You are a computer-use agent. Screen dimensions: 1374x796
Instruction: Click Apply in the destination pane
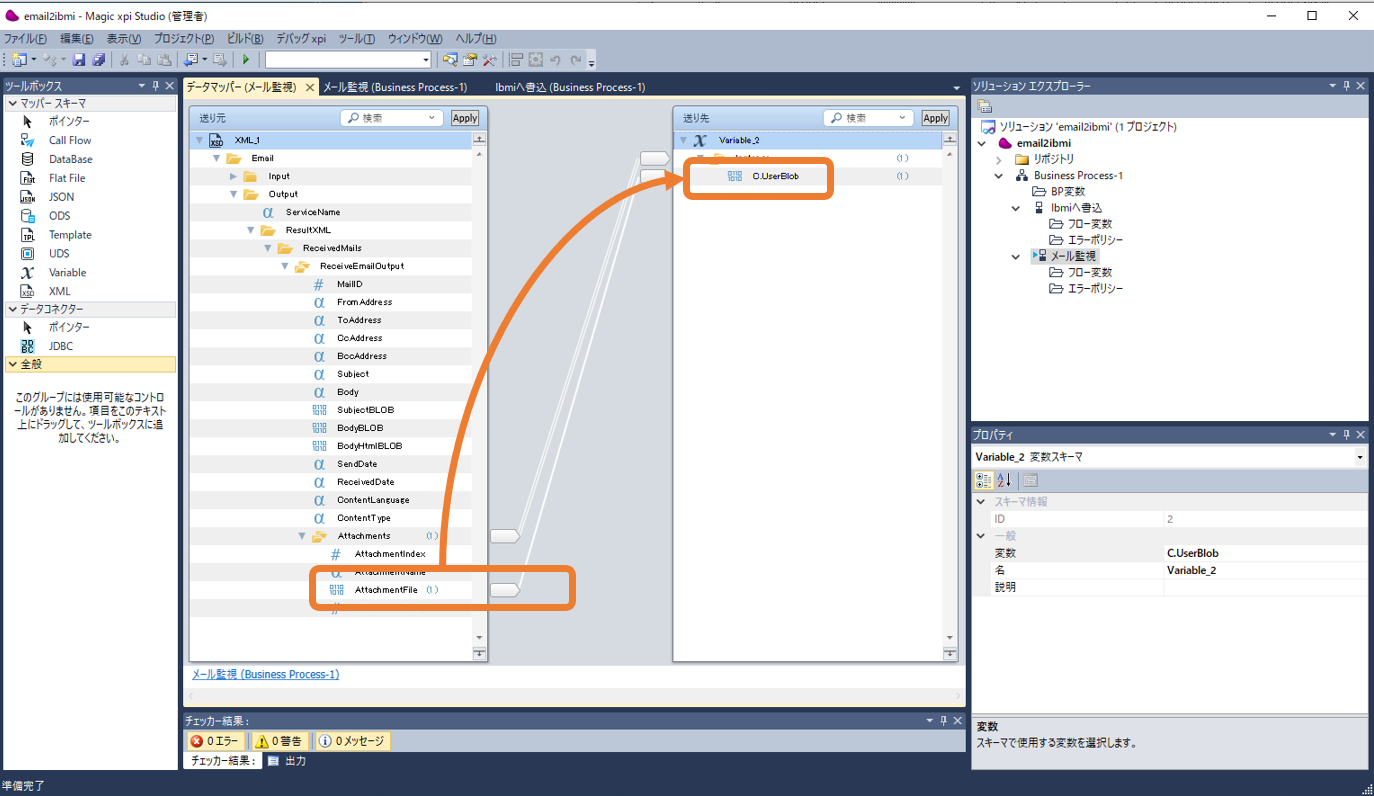[935, 118]
